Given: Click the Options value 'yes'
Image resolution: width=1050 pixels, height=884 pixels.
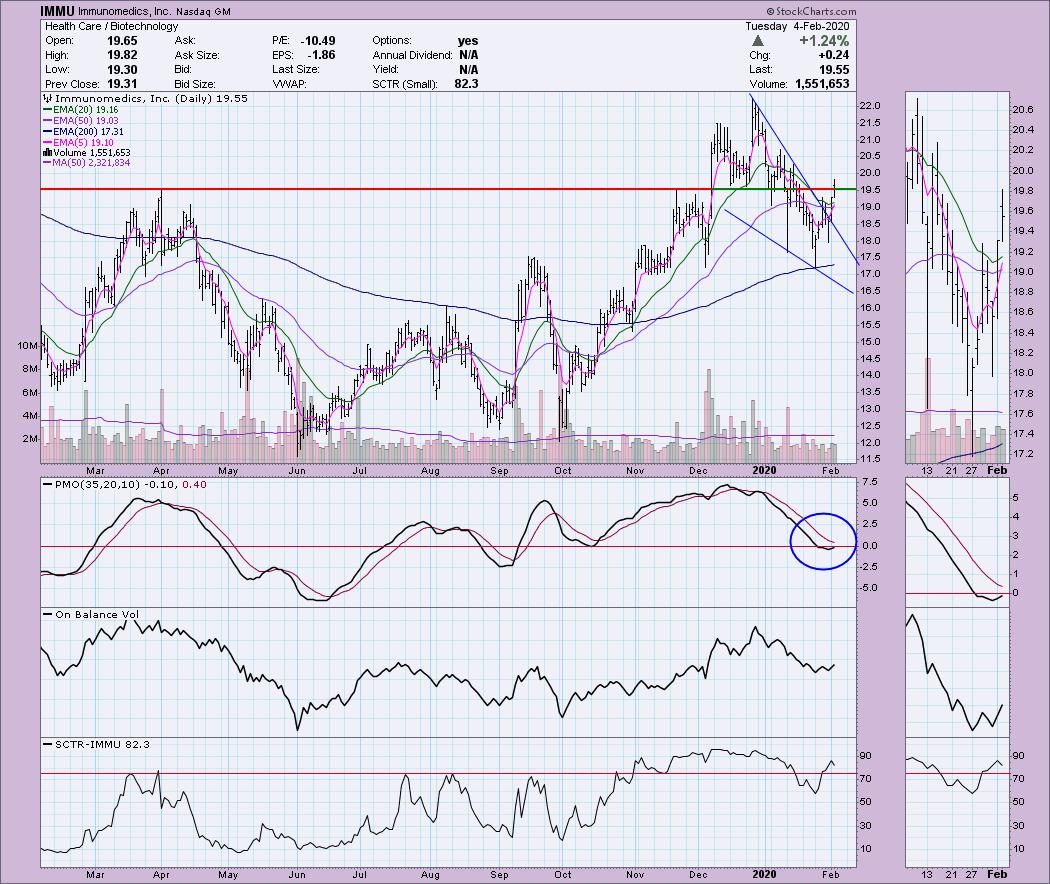Looking at the screenshot, I should click(x=468, y=41).
